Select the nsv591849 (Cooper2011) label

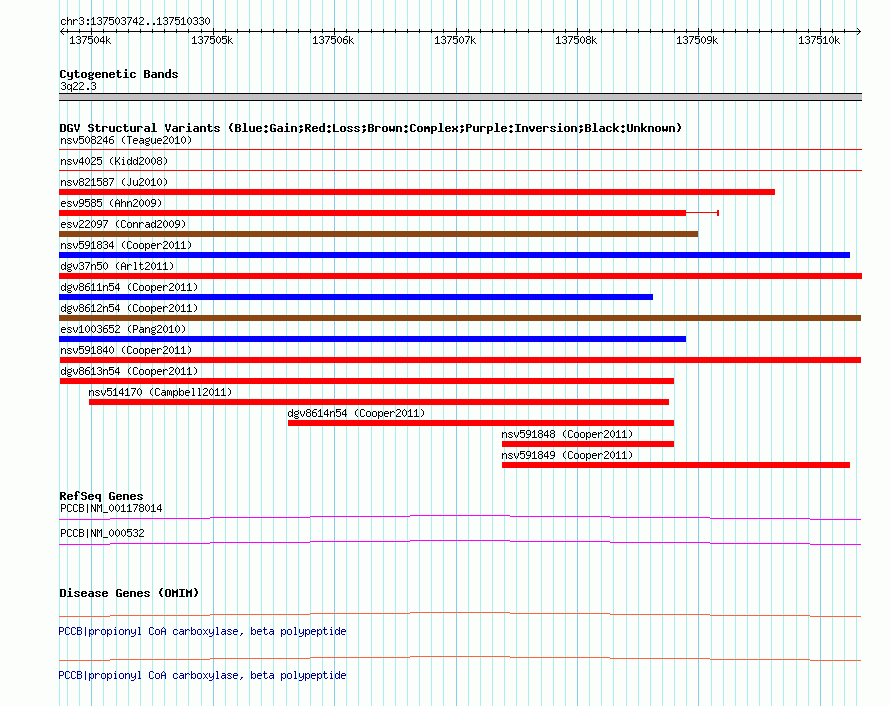(x=567, y=455)
